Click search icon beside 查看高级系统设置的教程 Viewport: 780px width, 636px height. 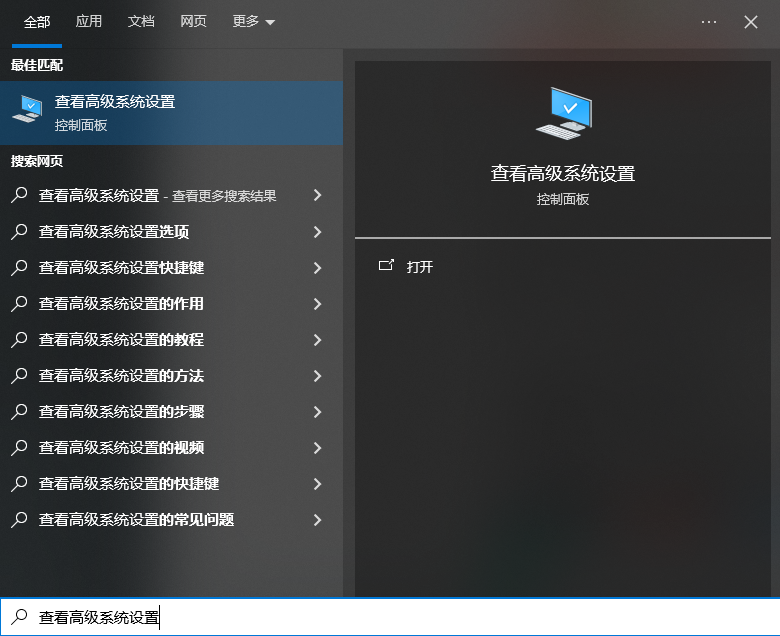click(19, 339)
